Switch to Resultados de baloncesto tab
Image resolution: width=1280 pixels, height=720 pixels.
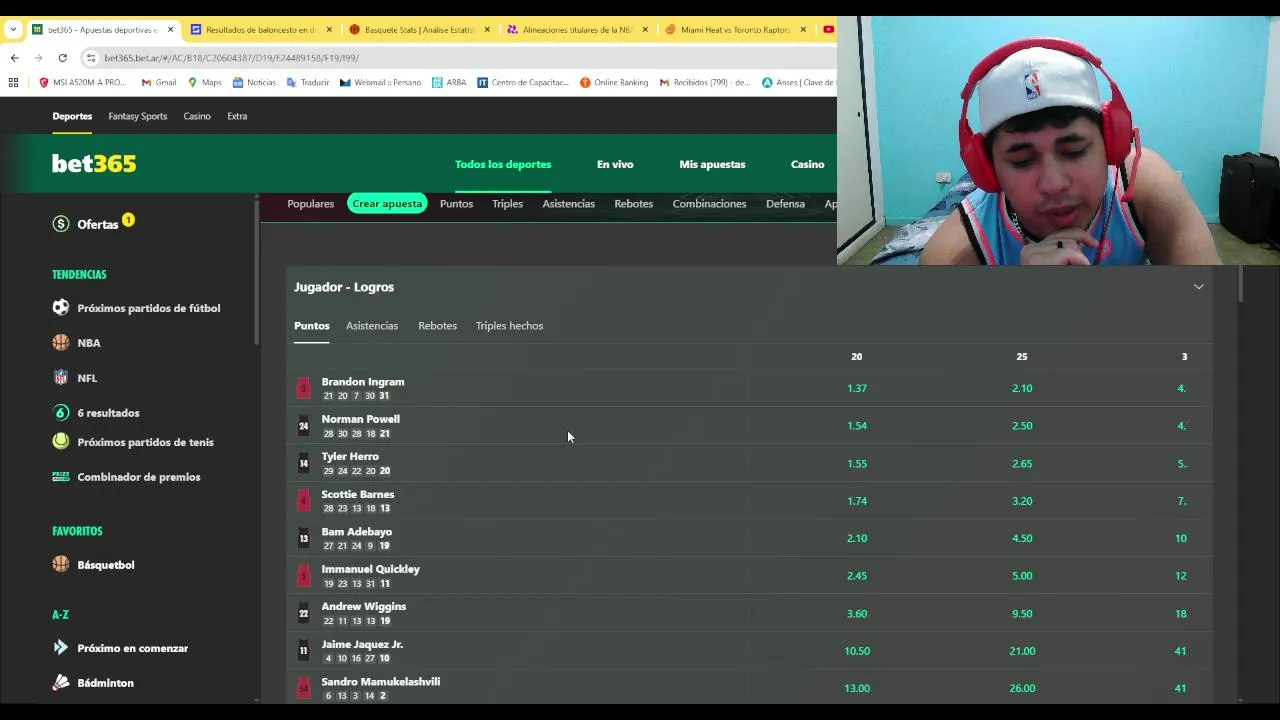pos(260,30)
